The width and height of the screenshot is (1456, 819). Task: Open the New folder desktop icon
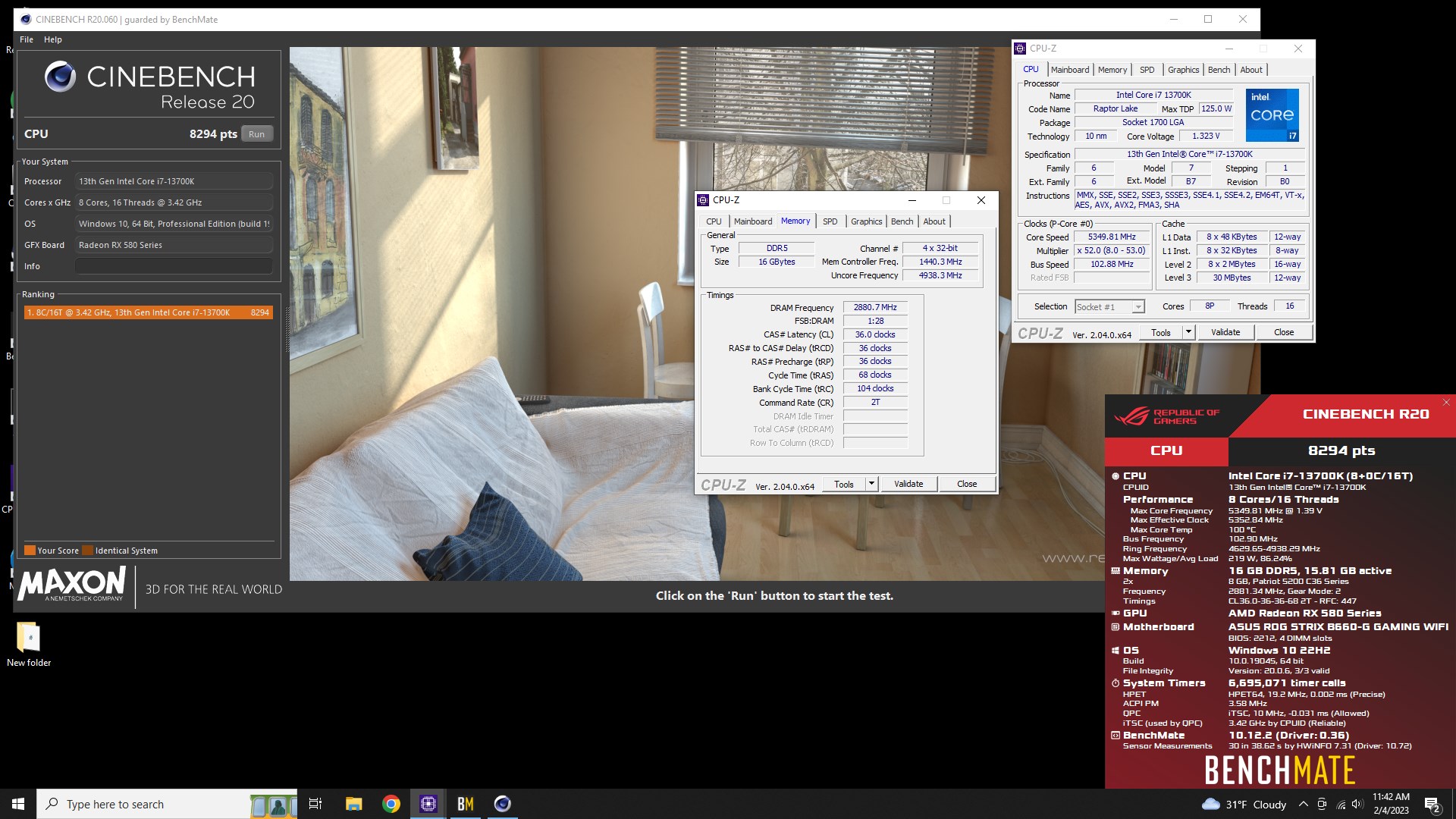pos(29,645)
